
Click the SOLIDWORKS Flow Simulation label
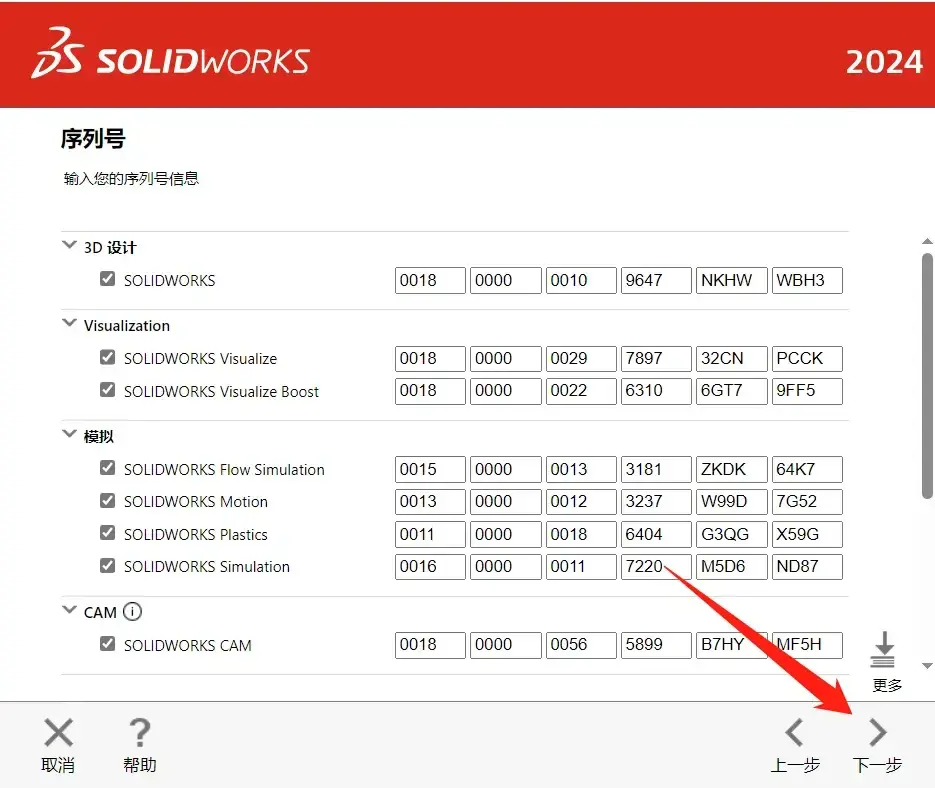(224, 470)
